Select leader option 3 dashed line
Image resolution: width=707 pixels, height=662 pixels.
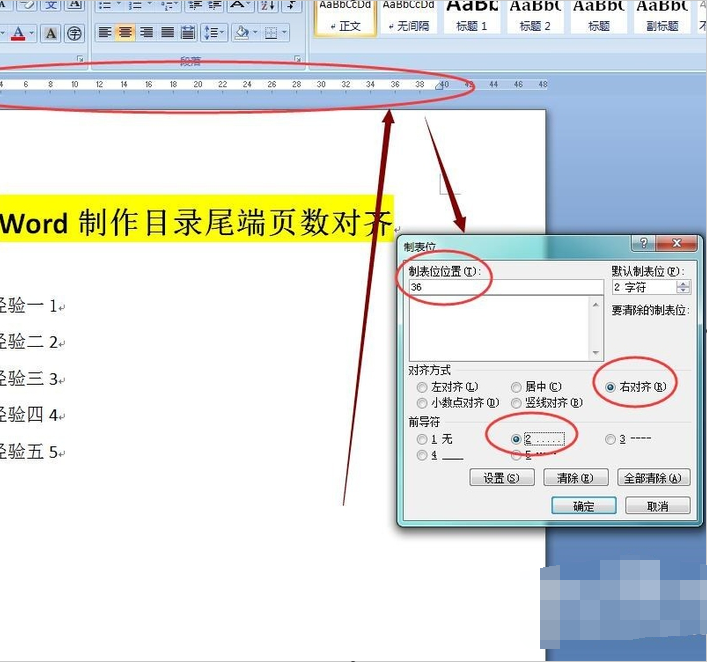(x=610, y=439)
